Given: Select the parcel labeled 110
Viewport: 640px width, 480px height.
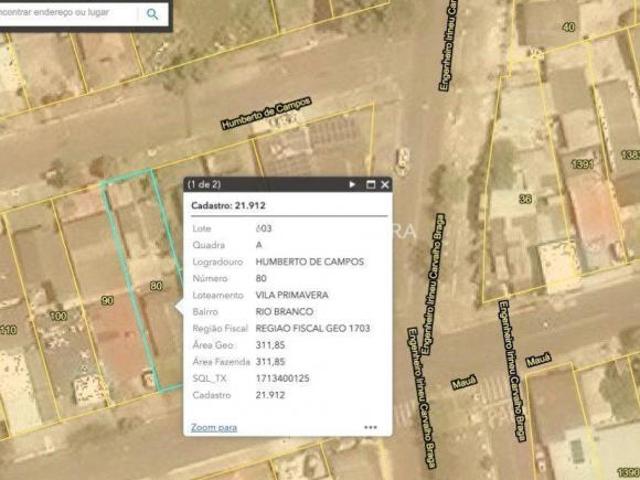Looking at the screenshot, I should click(8, 330).
